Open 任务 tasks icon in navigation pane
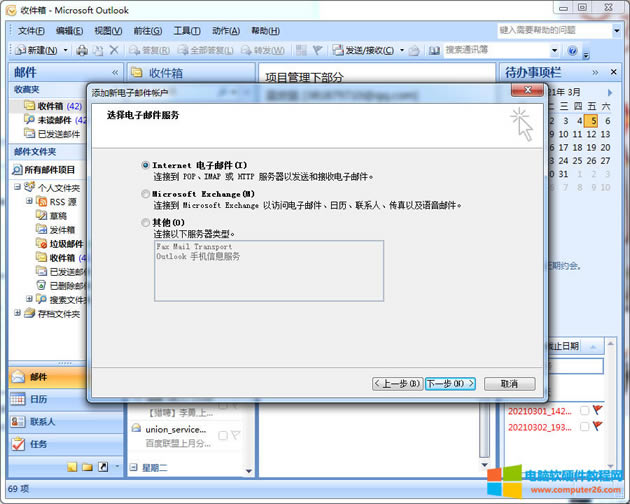 click(x=19, y=444)
